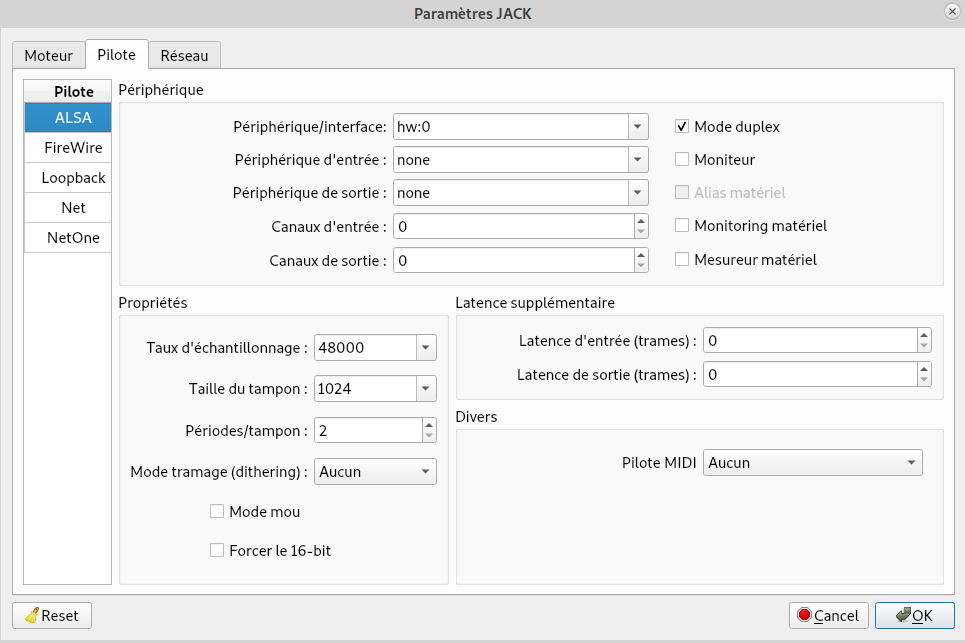Close the Paramètres JACK dialog window
Viewport: 965px width, 643px height.
click(x=950, y=11)
